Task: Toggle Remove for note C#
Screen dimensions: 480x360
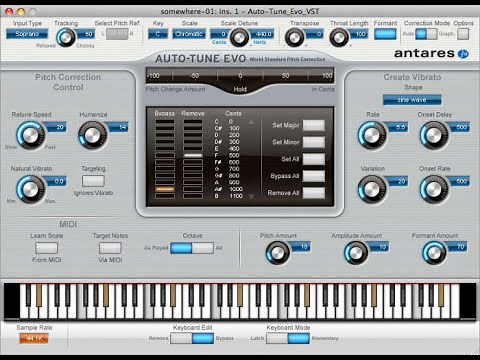Action: (193, 128)
